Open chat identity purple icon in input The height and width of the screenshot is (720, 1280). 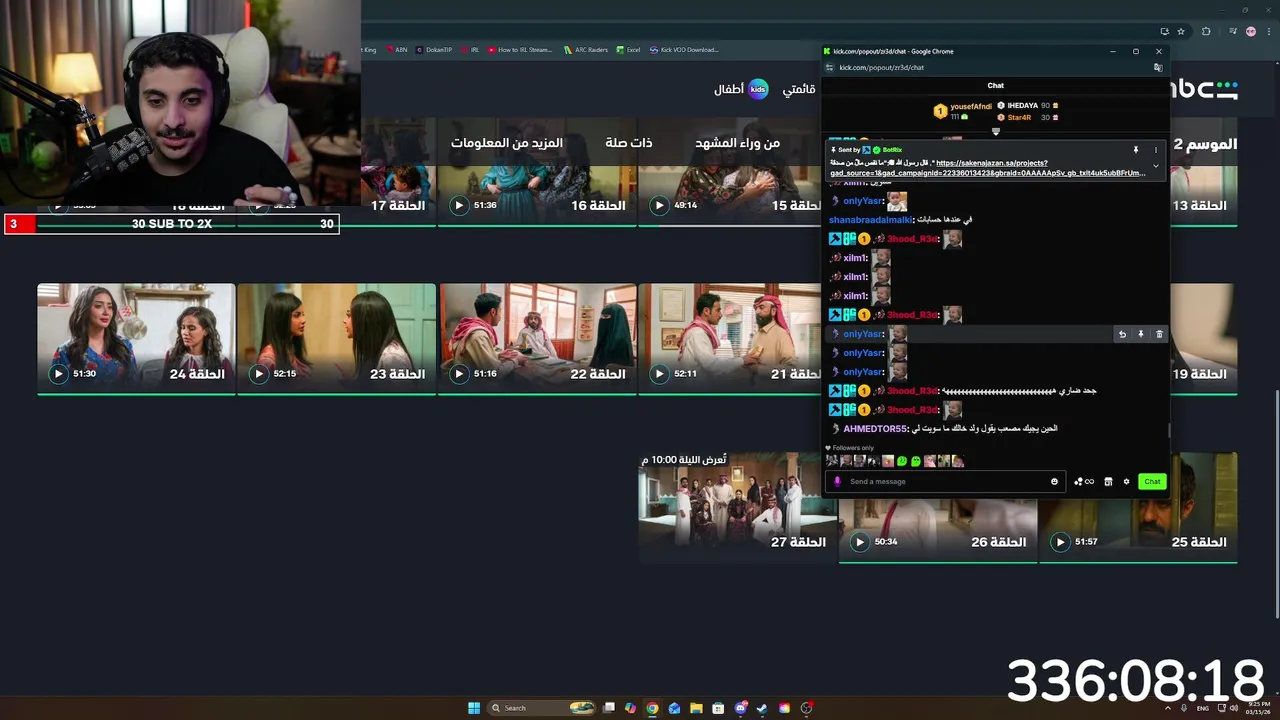[838, 481]
